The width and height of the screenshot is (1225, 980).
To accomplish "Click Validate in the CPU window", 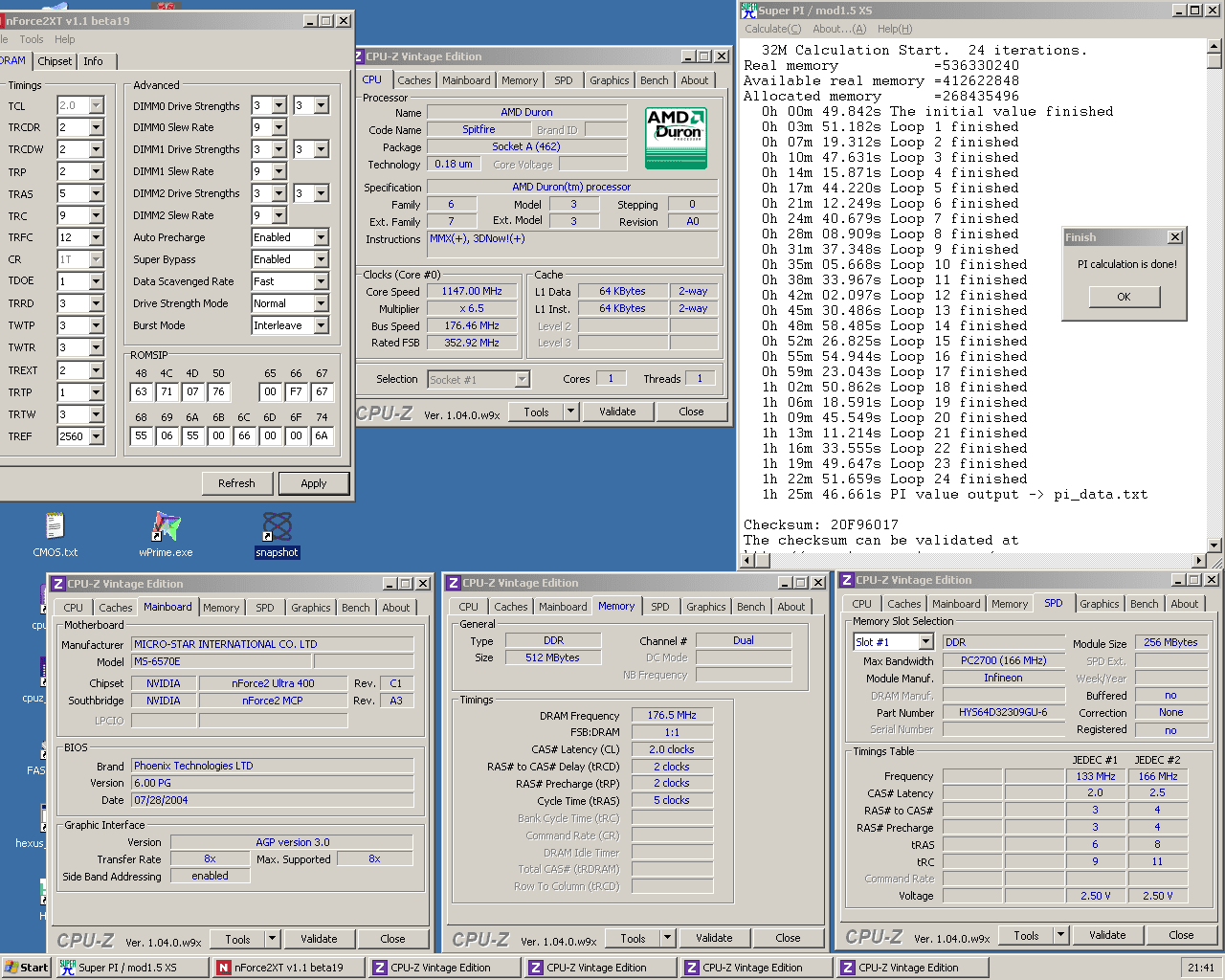I will click(617, 412).
